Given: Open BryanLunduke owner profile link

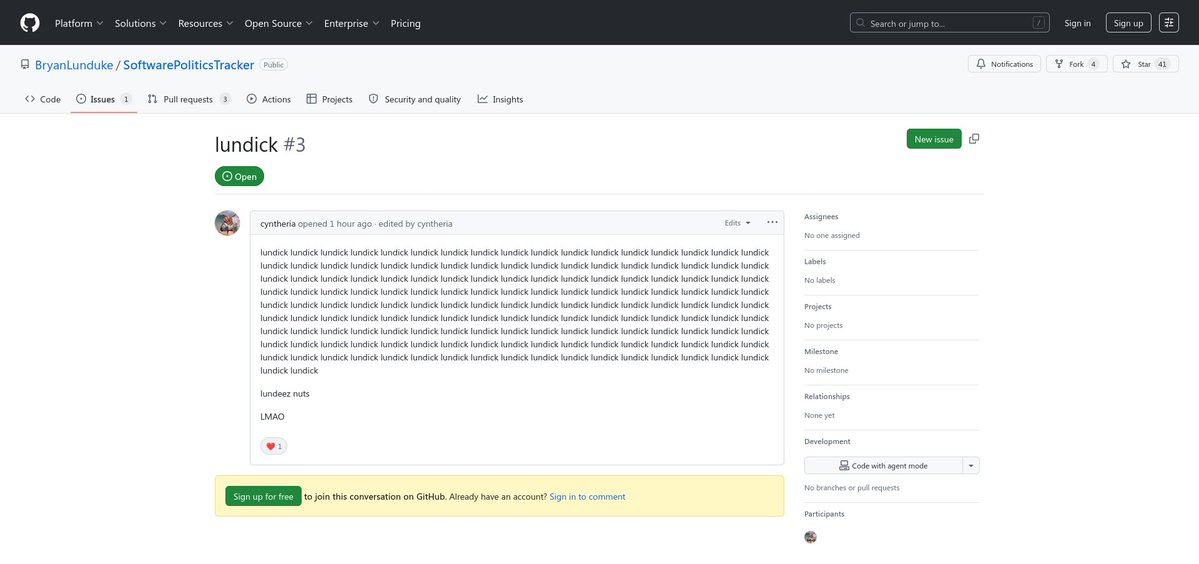Looking at the screenshot, I should (x=74, y=65).
